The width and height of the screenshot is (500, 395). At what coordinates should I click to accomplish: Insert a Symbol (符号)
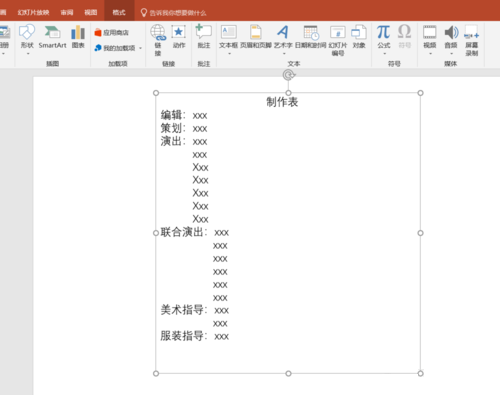(404, 36)
